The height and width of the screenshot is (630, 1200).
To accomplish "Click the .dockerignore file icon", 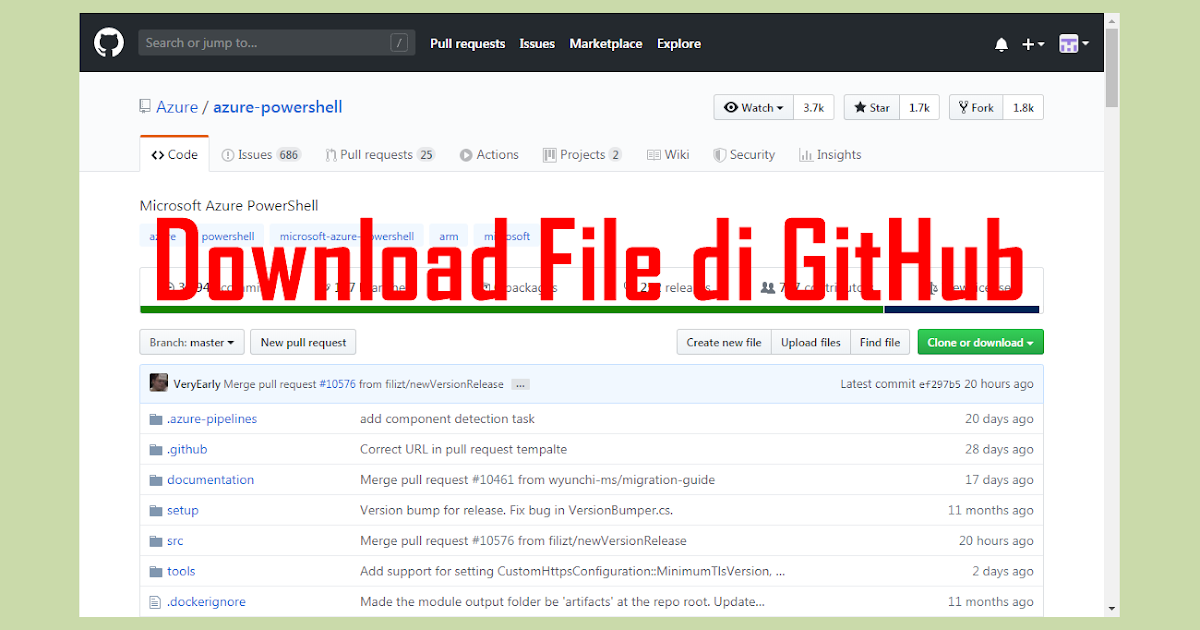I will pos(155,602).
